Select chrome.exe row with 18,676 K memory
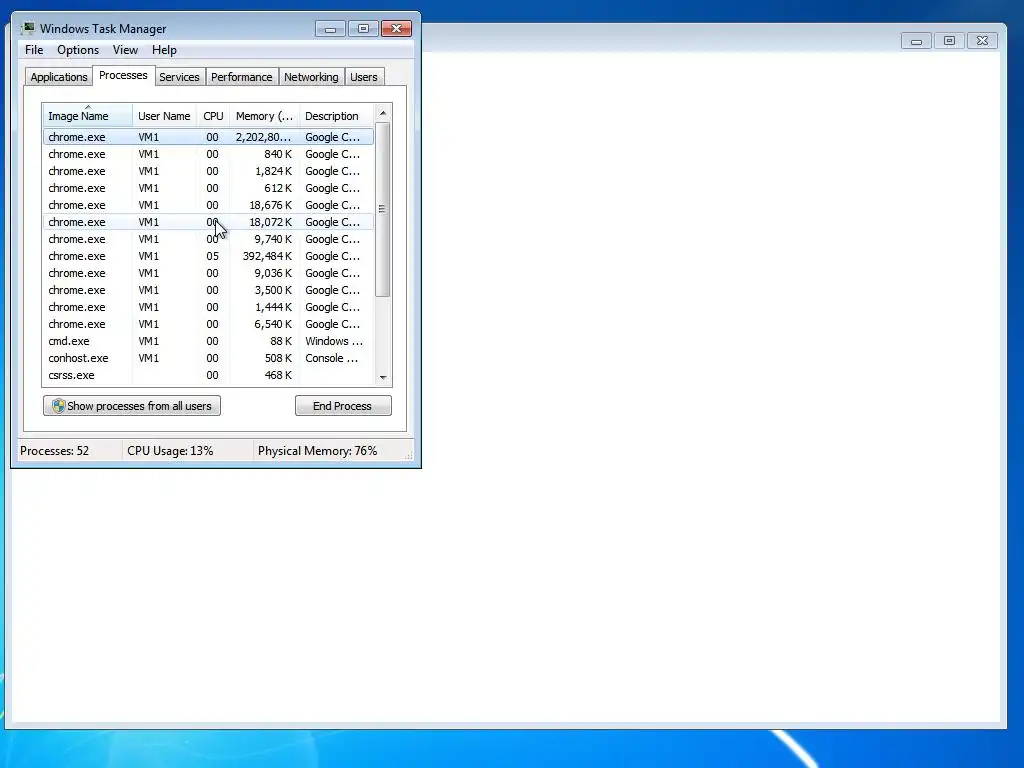This screenshot has height=768, width=1024. click(x=208, y=205)
